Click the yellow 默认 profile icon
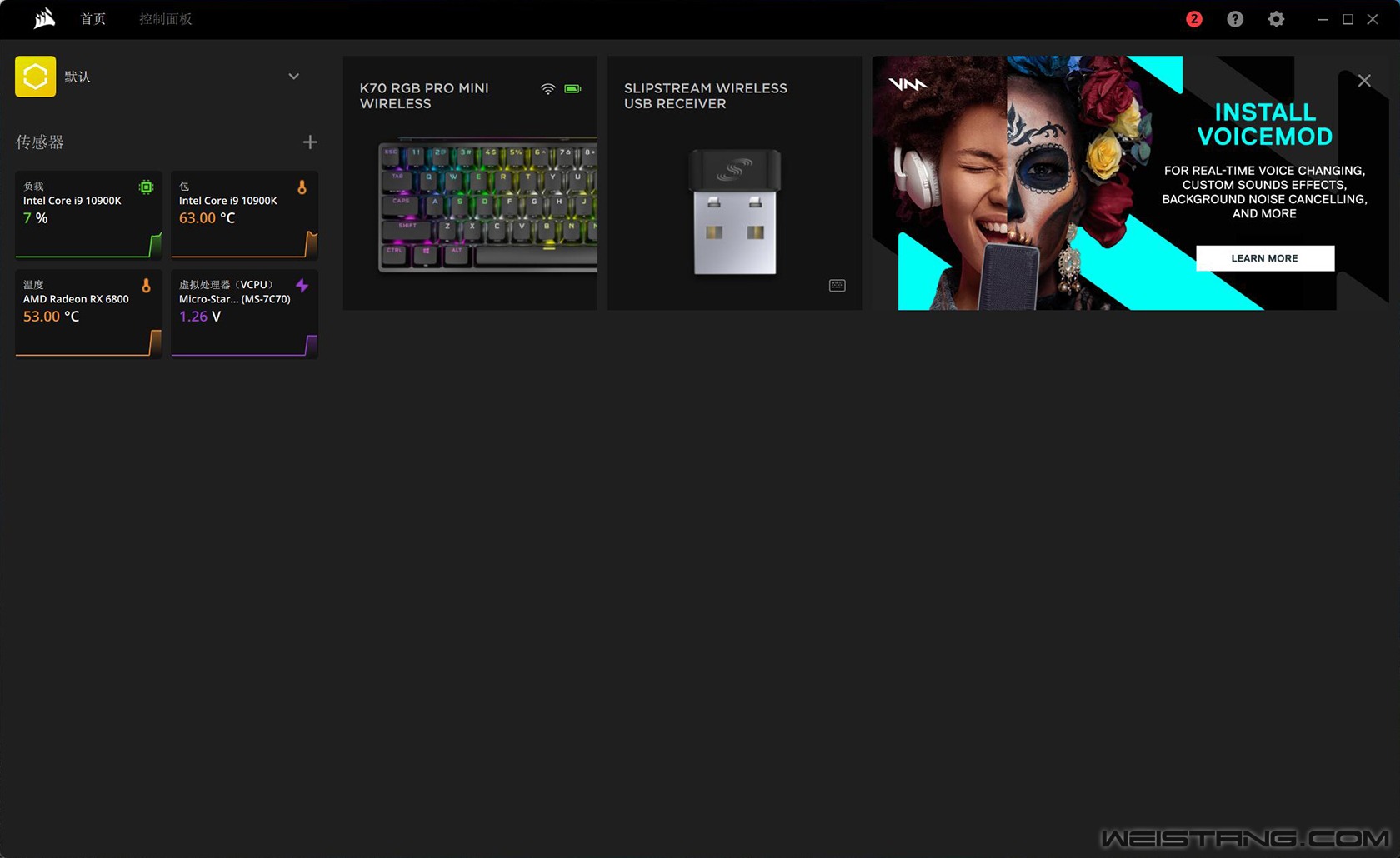1400x858 pixels. click(35, 77)
